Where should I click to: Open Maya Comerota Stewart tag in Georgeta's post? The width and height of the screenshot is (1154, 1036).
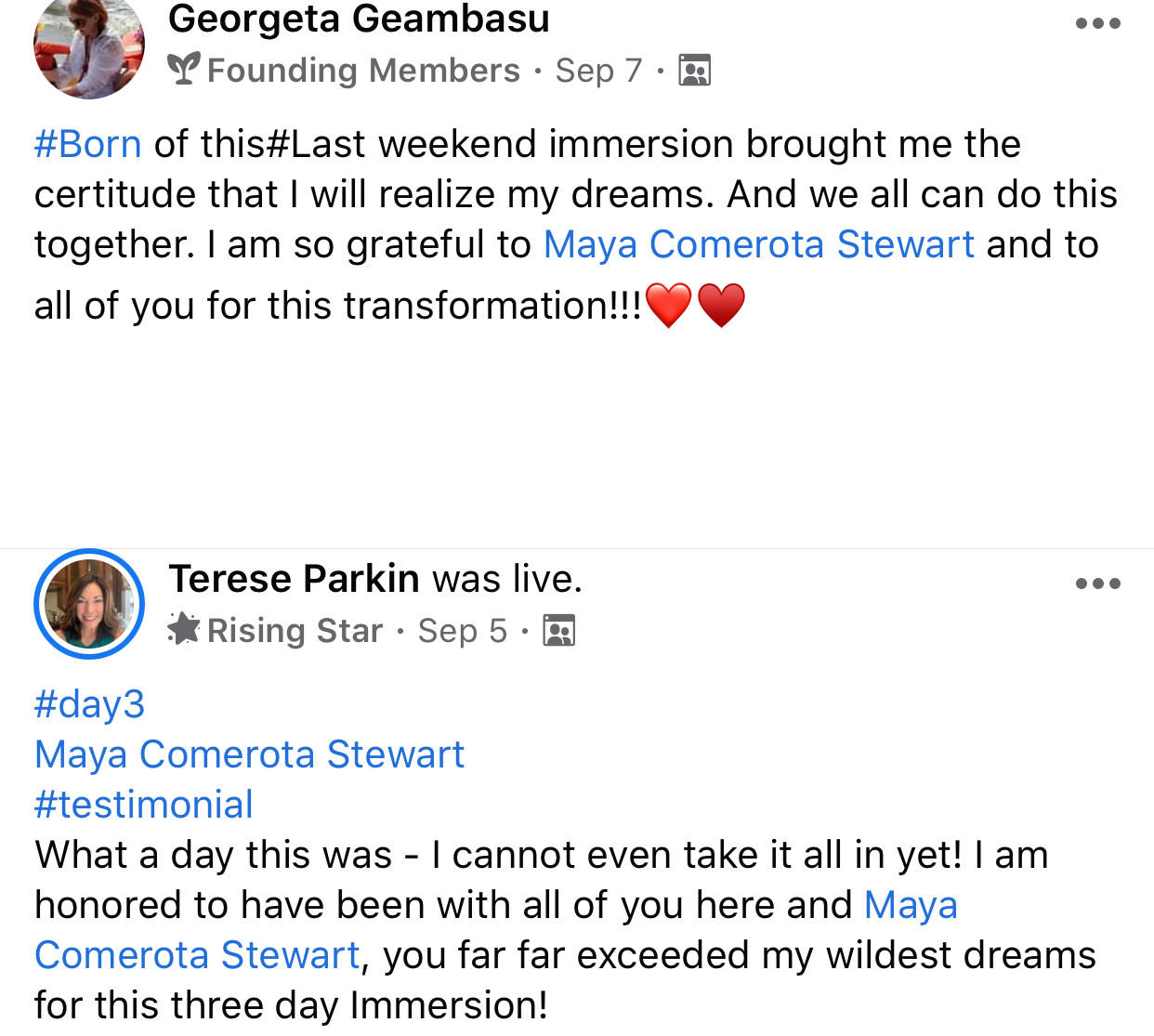click(x=758, y=244)
